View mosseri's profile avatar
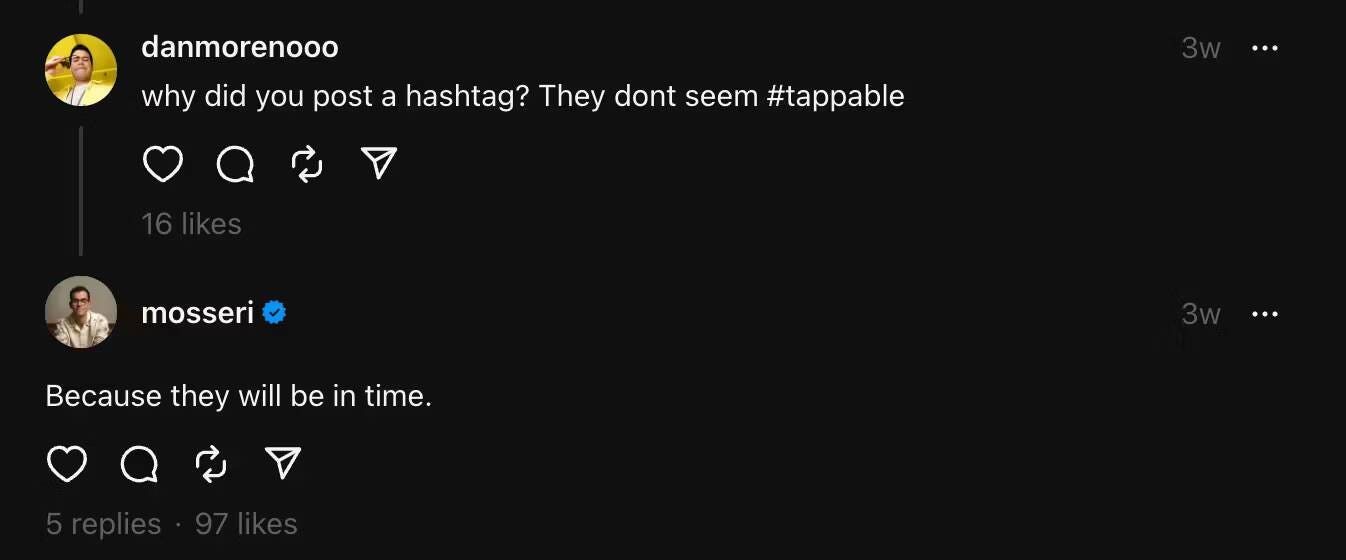This screenshot has width=1346, height=560. [81, 312]
